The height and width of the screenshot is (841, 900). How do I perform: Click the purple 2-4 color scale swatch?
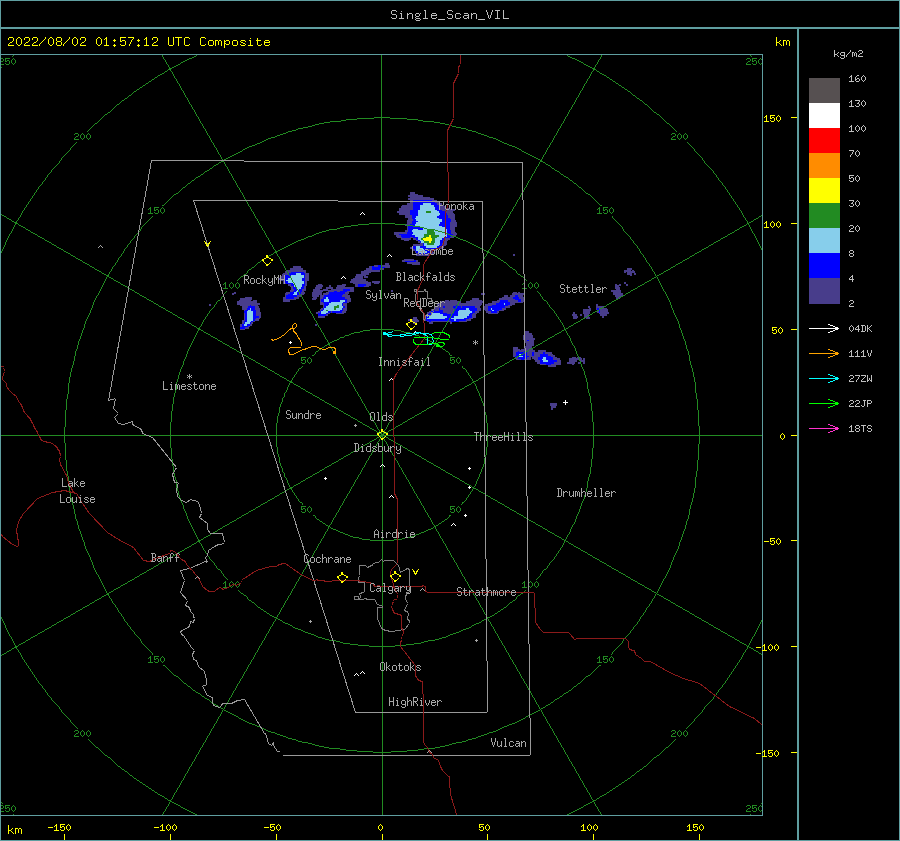click(x=824, y=290)
